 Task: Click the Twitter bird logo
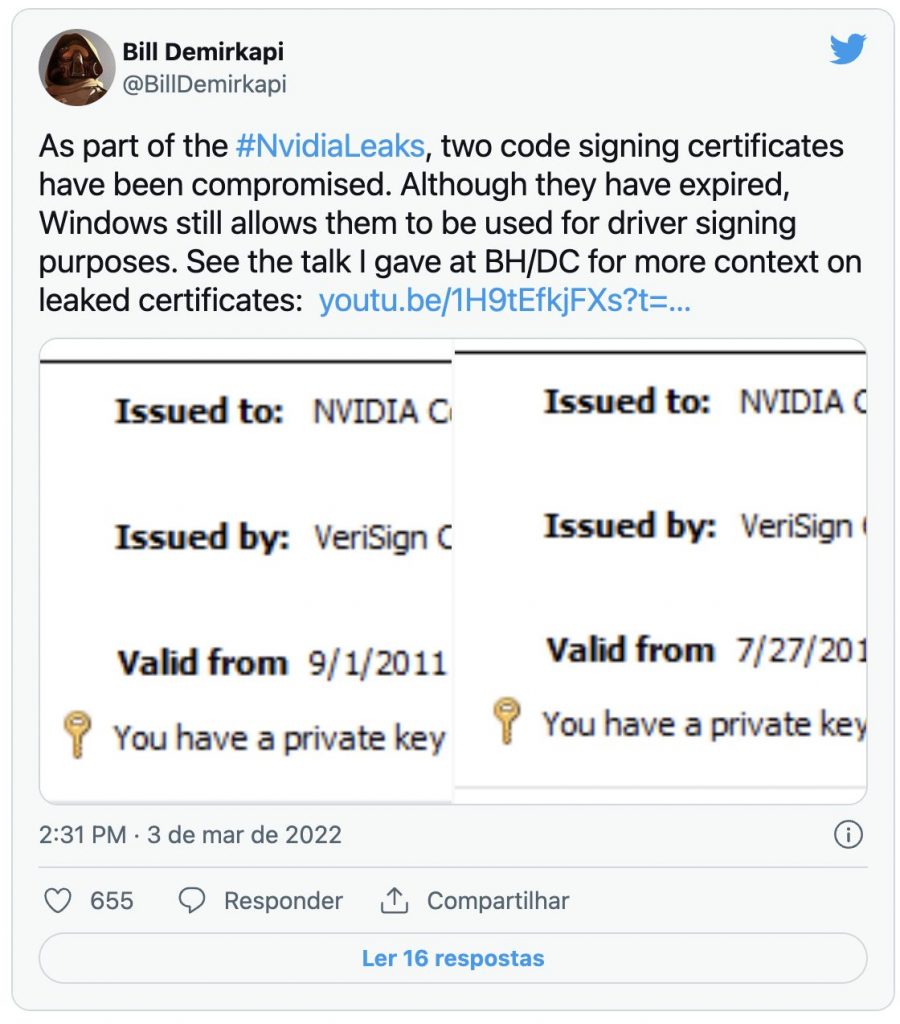coord(848,49)
